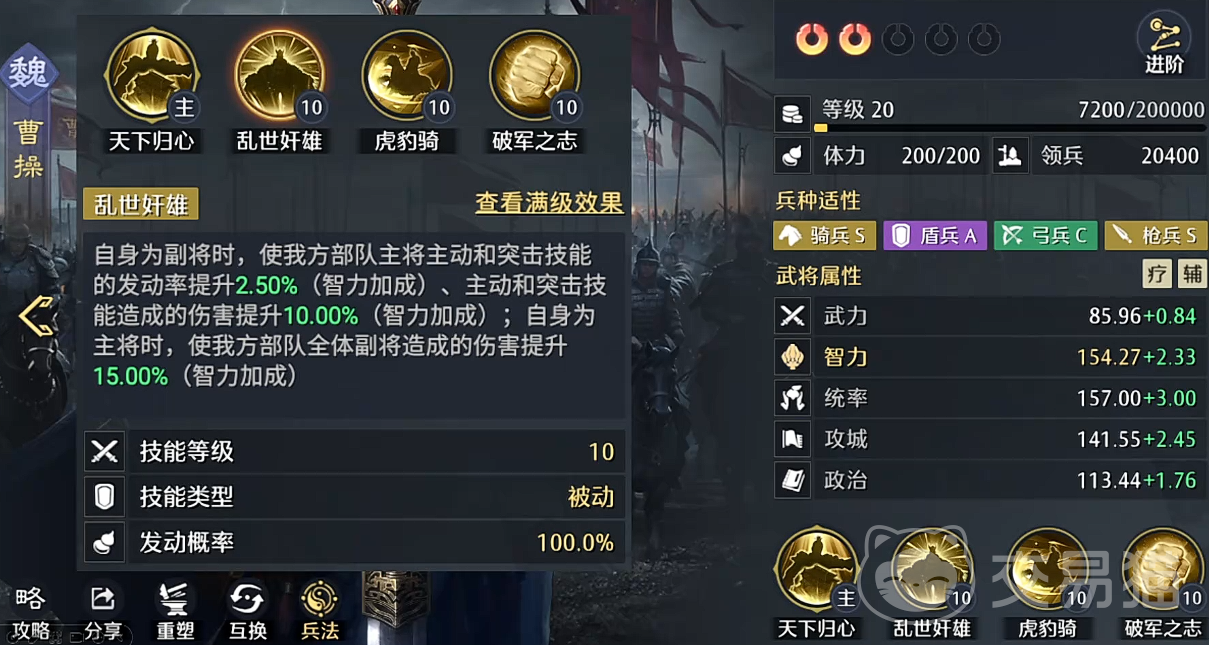The image size is (1209, 645).
Task: Click the 魏 faction badge
Action: point(30,74)
